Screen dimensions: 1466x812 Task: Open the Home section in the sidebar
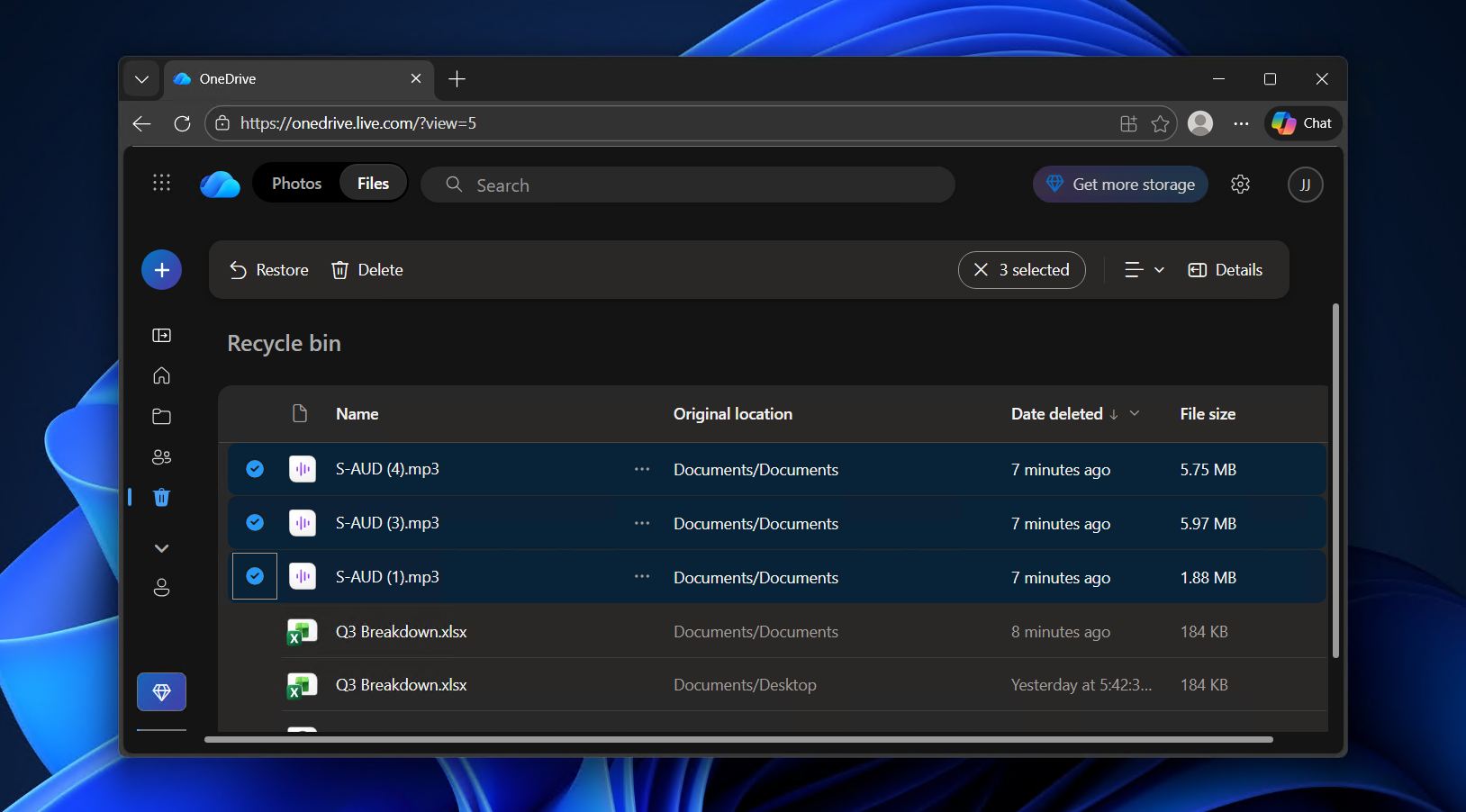pyautogui.click(x=162, y=375)
